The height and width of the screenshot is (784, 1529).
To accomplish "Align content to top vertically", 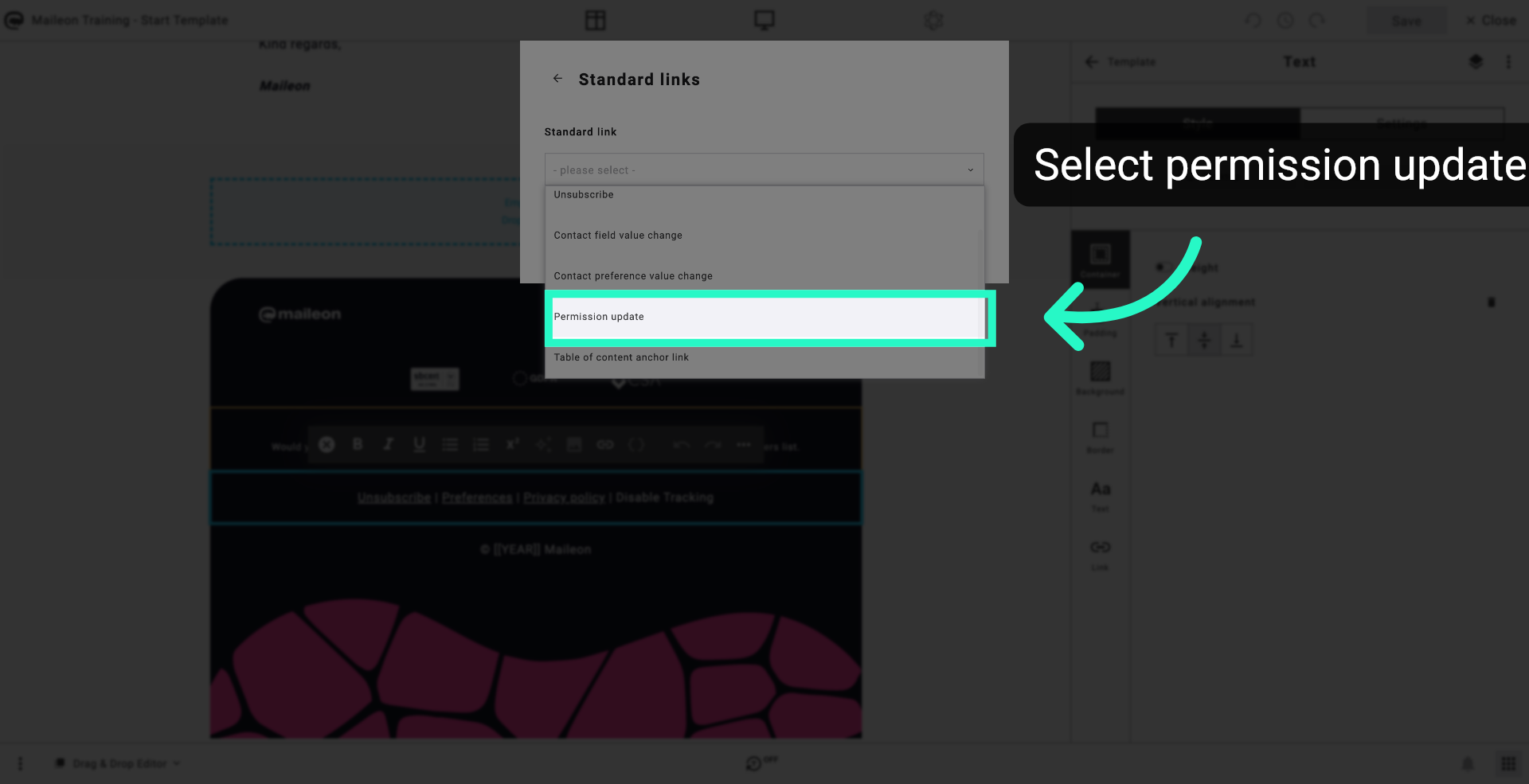I will click(x=1171, y=340).
